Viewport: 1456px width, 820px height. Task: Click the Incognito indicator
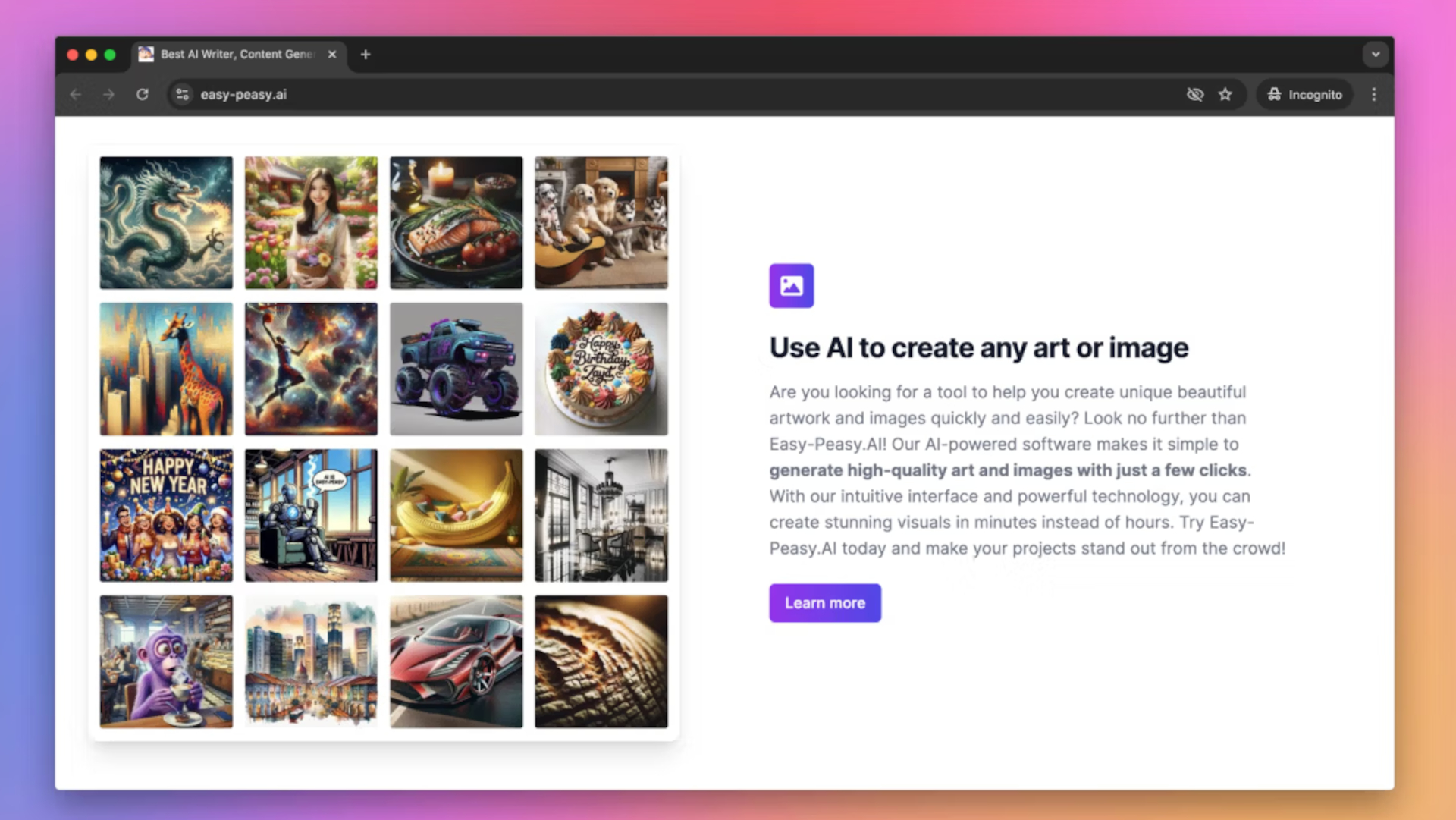pyautogui.click(x=1305, y=95)
